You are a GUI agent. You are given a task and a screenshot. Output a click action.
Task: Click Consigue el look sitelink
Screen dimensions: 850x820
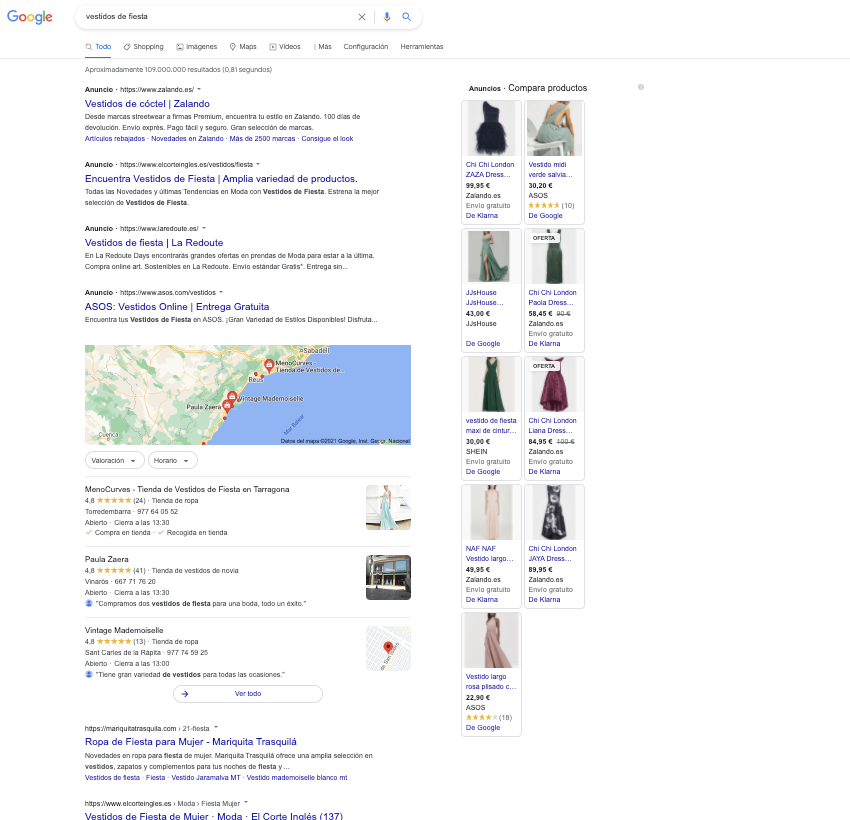tap(327, 139)
